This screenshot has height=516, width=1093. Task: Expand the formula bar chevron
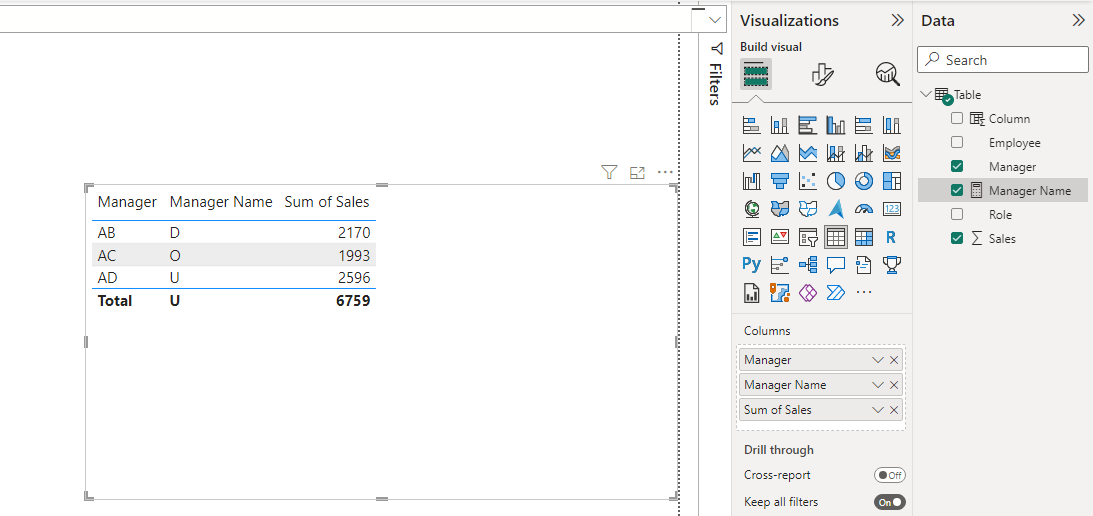point(714,20)
